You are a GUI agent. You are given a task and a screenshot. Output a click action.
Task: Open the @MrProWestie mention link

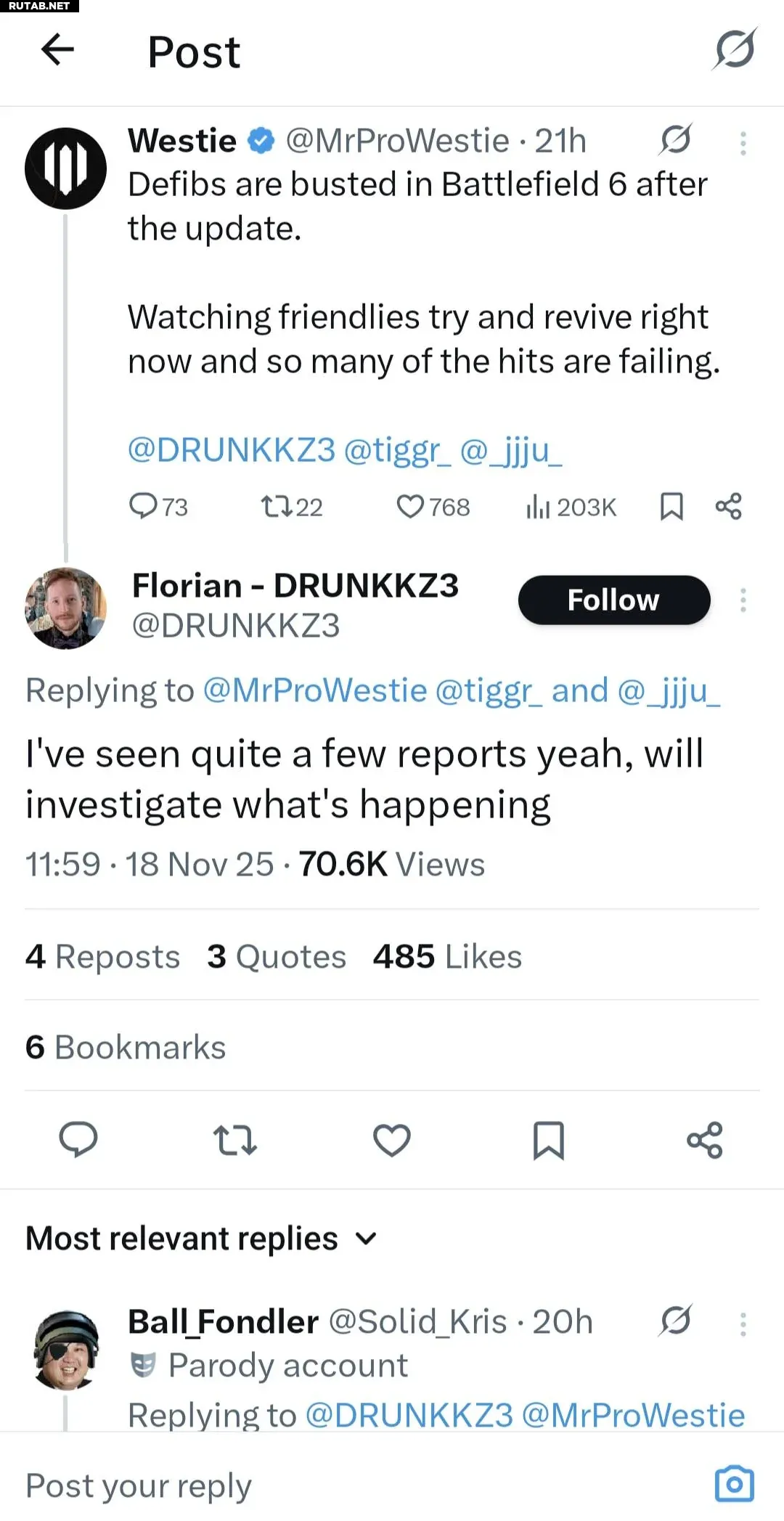tap(314, 690)
